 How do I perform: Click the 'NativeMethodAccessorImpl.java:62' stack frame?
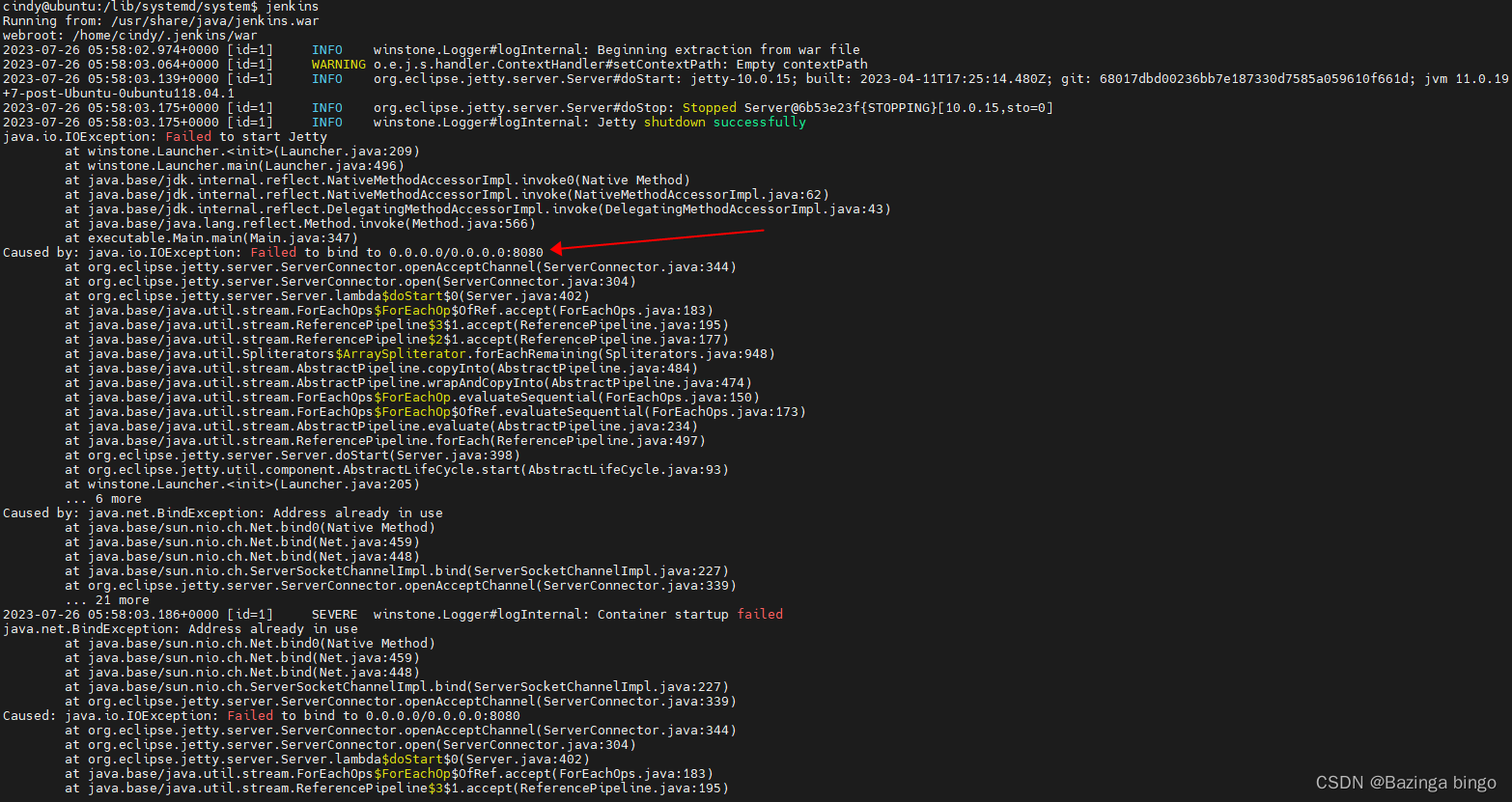pyautogui.click(x=447, y=195)
